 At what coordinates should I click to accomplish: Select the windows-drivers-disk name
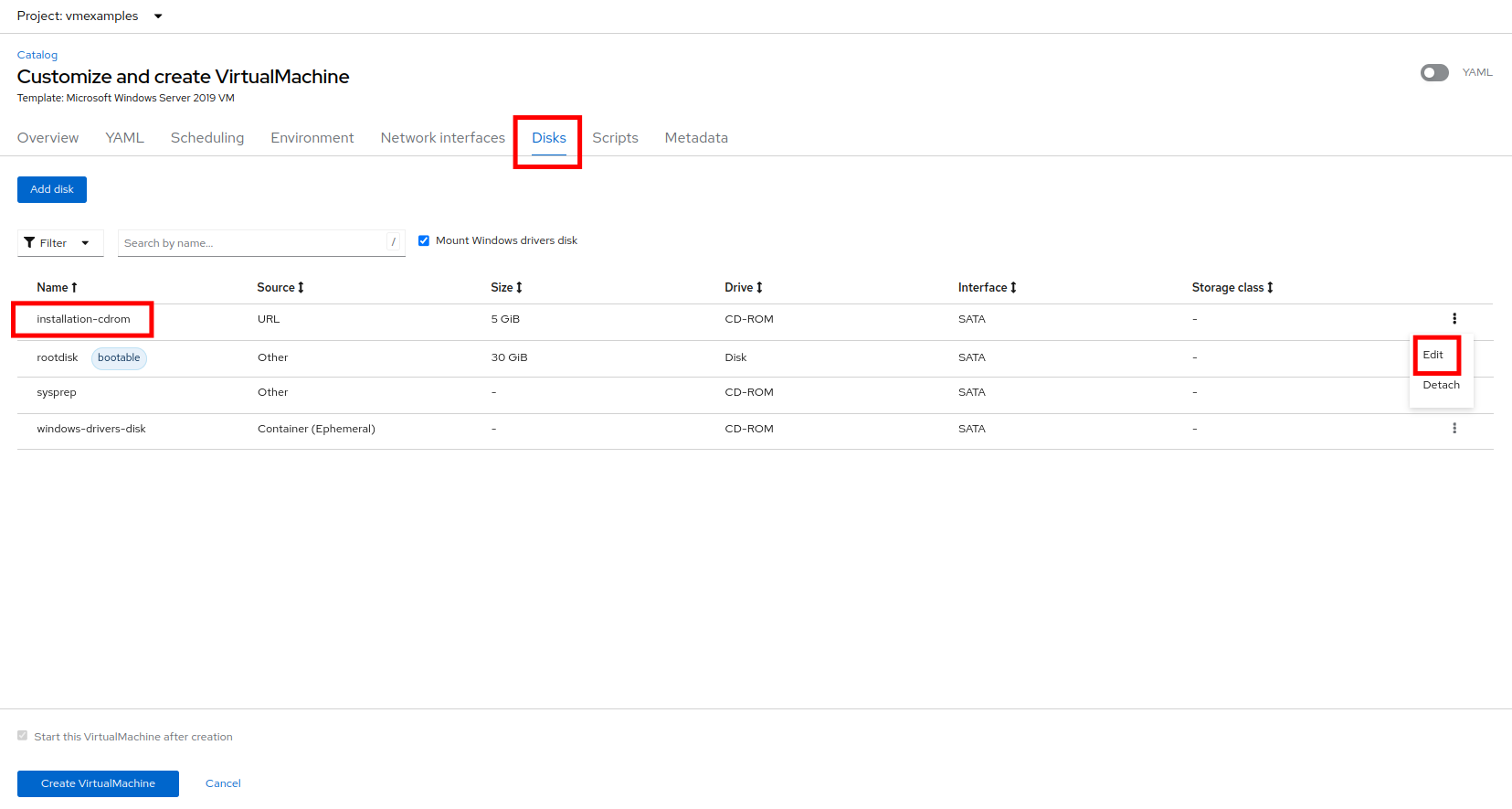point(91,429)
